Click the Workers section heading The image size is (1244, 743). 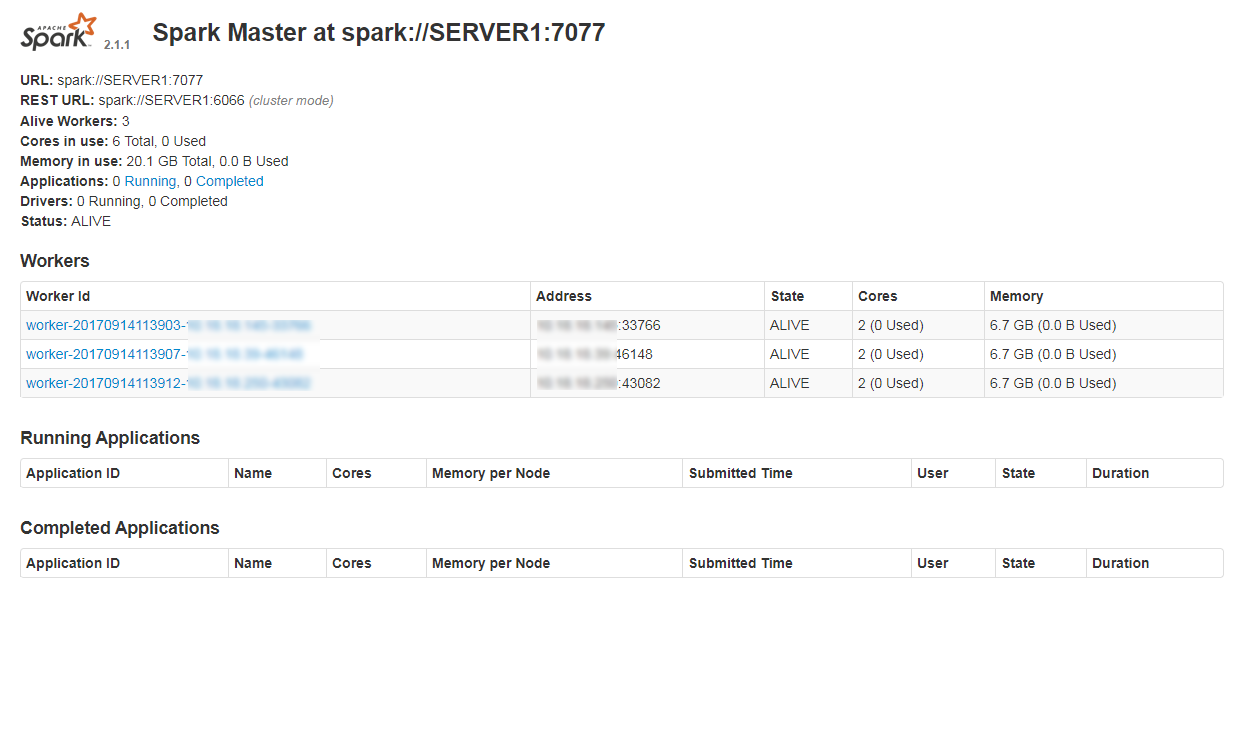[55, 261]
